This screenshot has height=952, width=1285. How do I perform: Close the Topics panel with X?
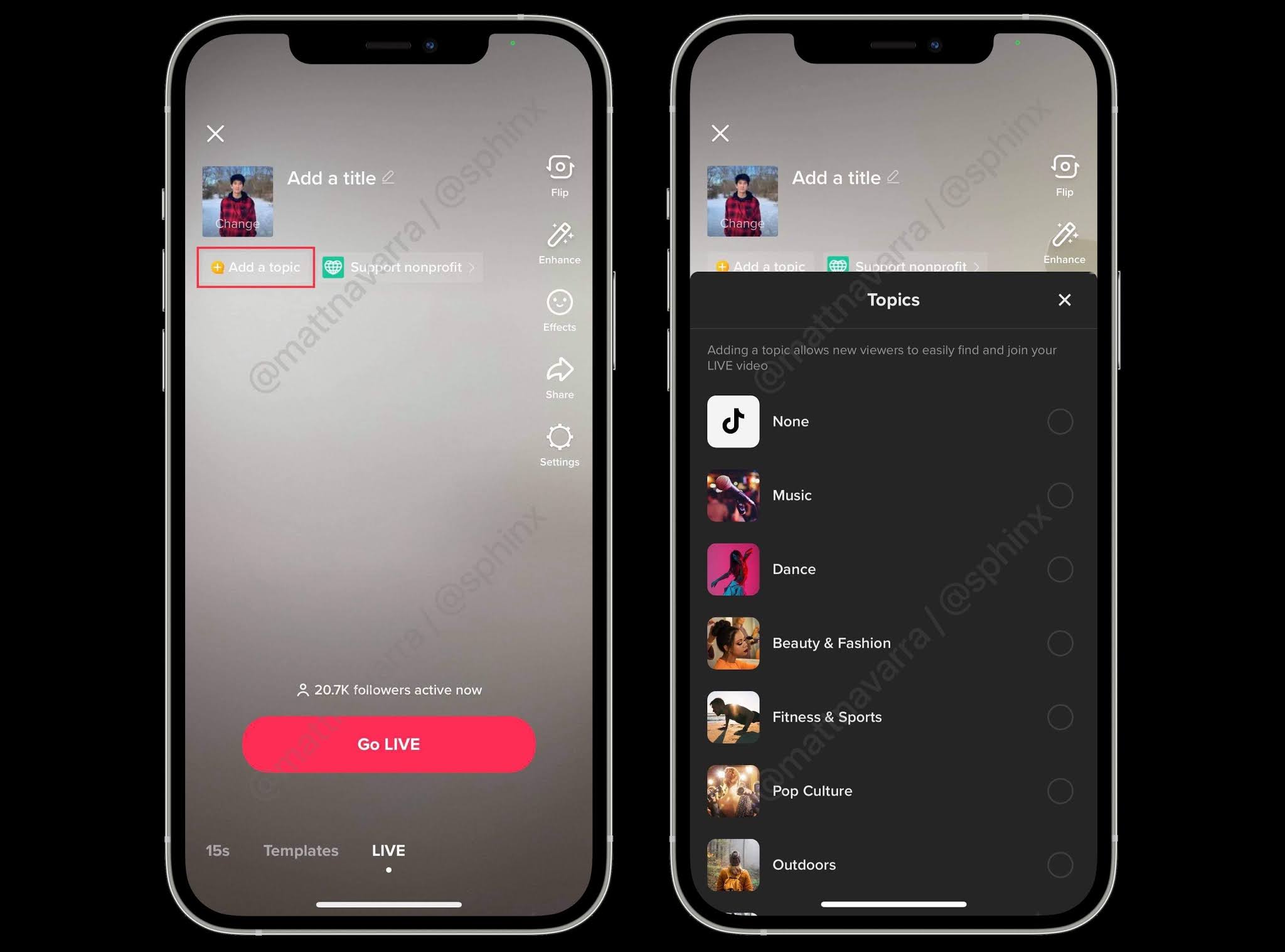tap(1064, 299)
